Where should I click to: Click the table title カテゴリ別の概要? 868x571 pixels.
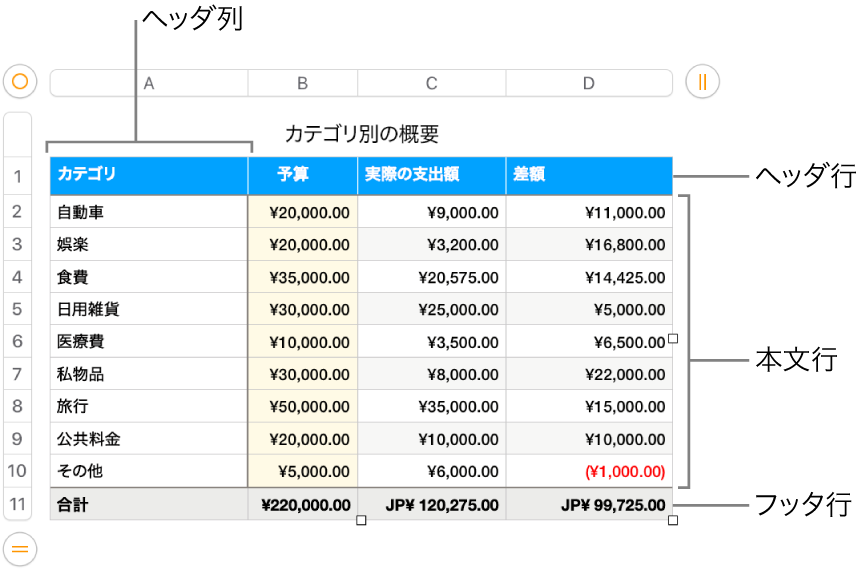coord(362,134)
